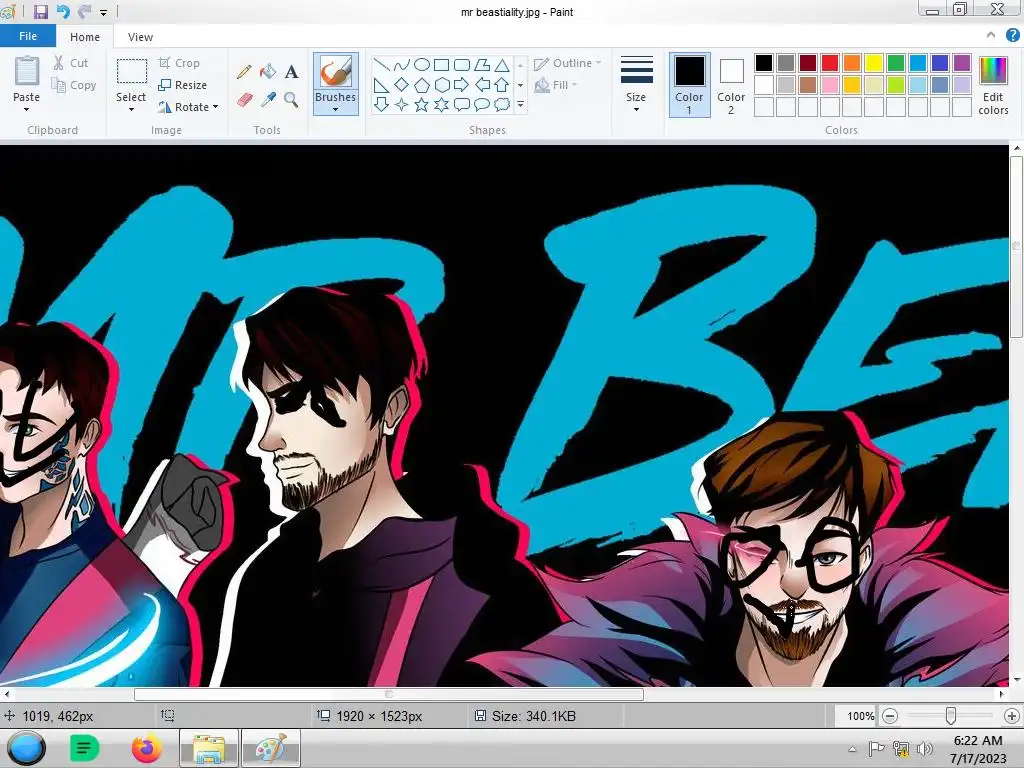Click the Start orb button
The height and width of the screenshot is (768, 1024).
(x=26, y=748)
